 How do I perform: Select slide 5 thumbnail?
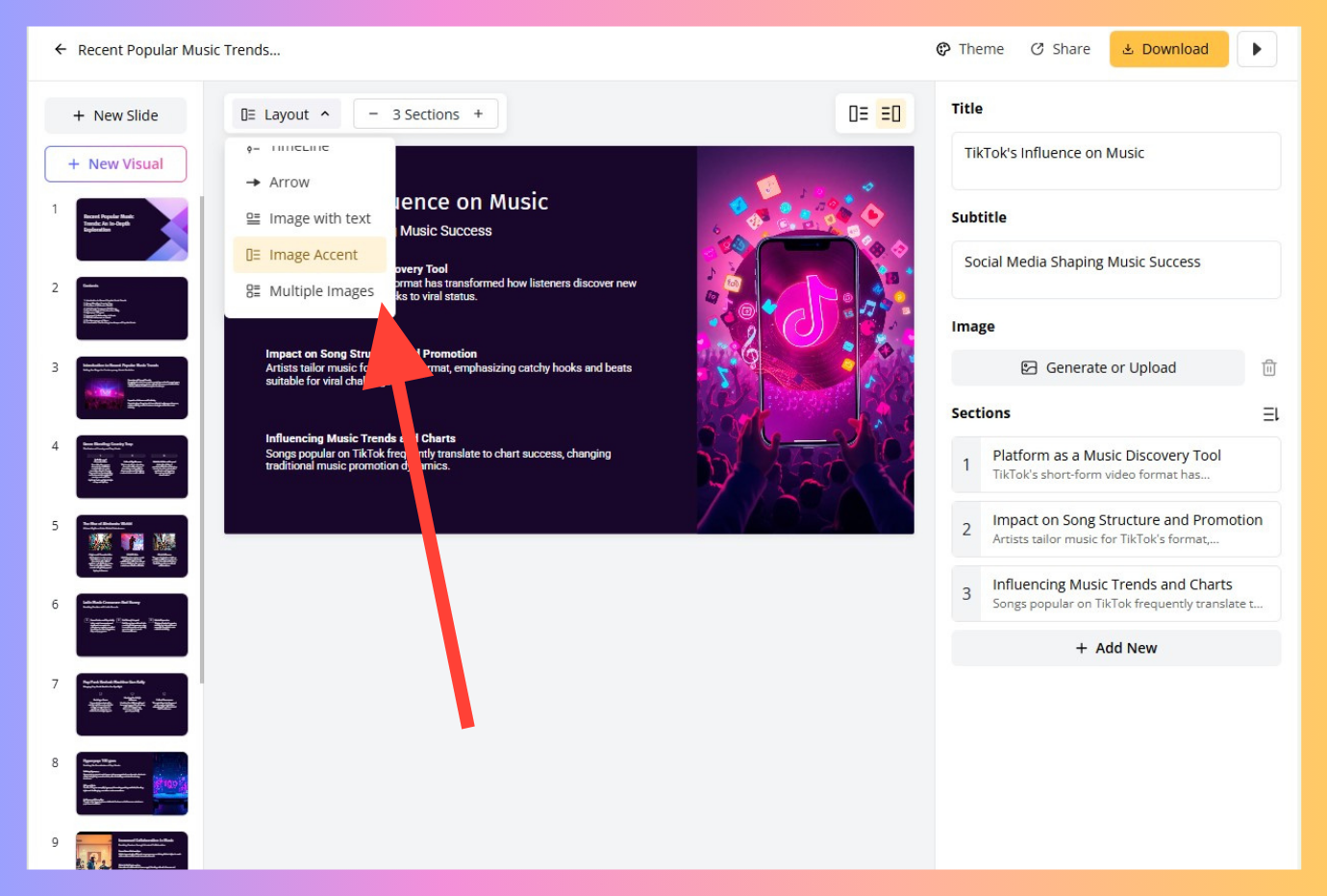(x=132, y=546)
